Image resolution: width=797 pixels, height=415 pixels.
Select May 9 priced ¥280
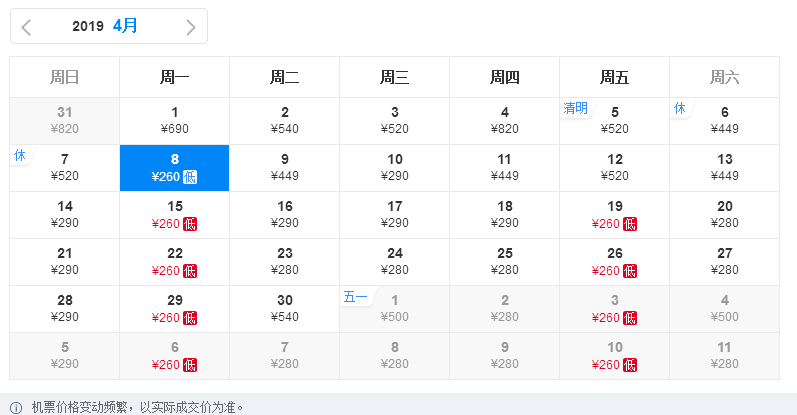click(x=504, y=356)
